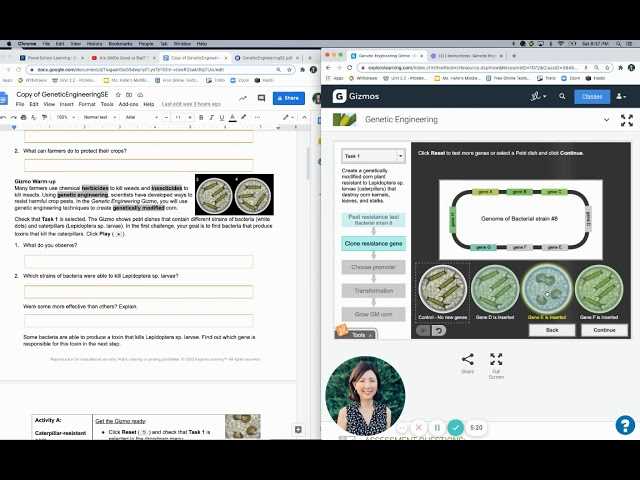640x480 pixels.
Task: Click the Share button in Google Docs
Action: click(289, 98)
